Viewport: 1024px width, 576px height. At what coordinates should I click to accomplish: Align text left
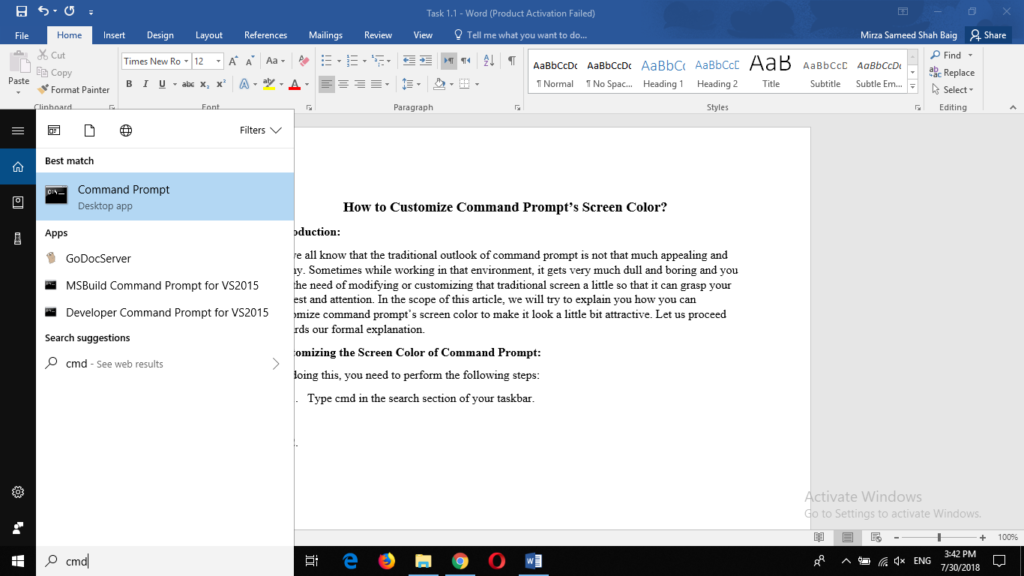[326, 84]
